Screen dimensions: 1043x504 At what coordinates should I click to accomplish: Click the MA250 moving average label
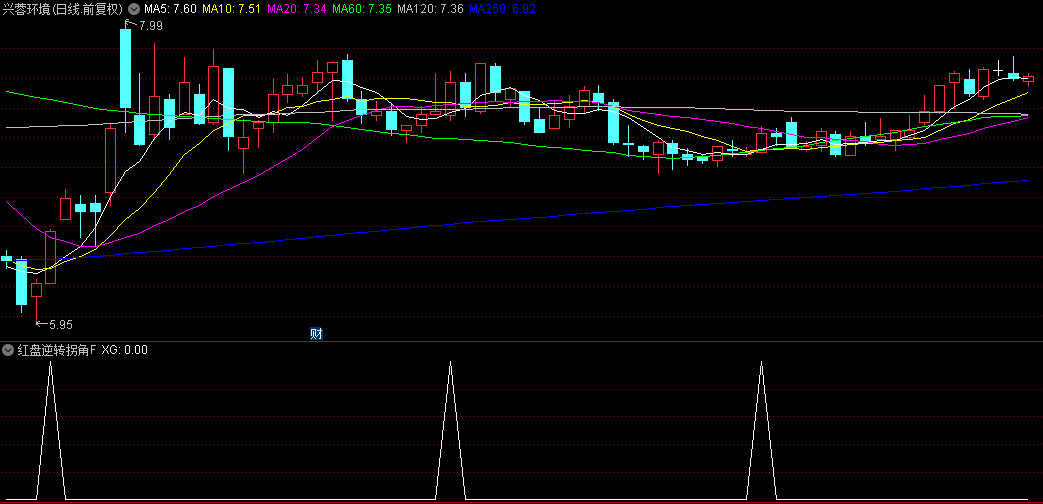502,9
